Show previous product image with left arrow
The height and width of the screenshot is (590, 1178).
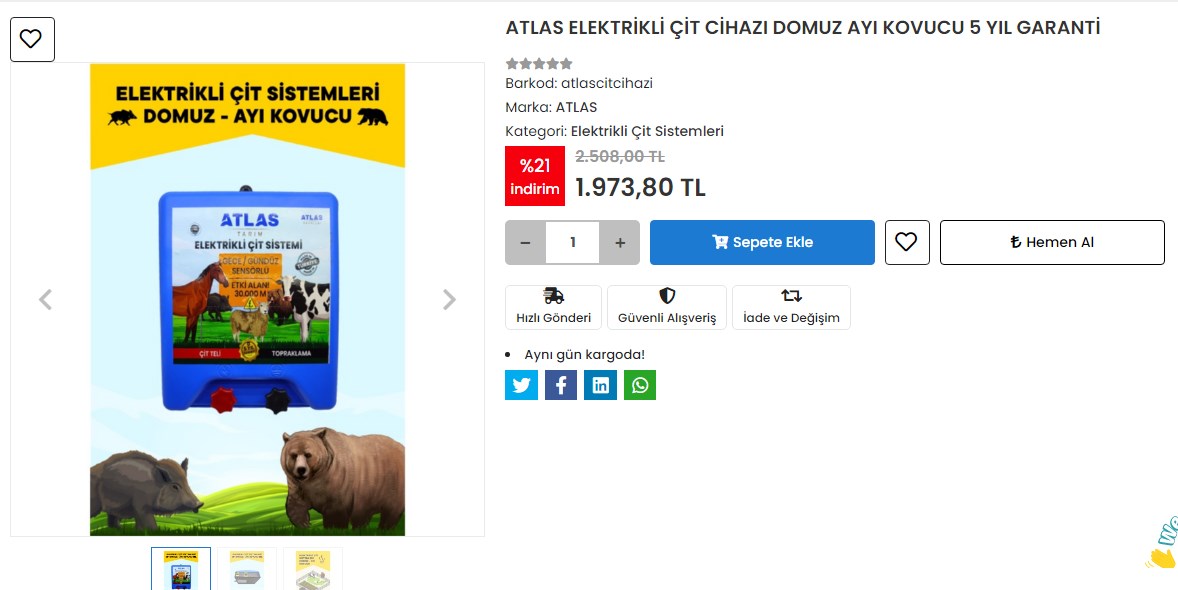coord(45,299)
